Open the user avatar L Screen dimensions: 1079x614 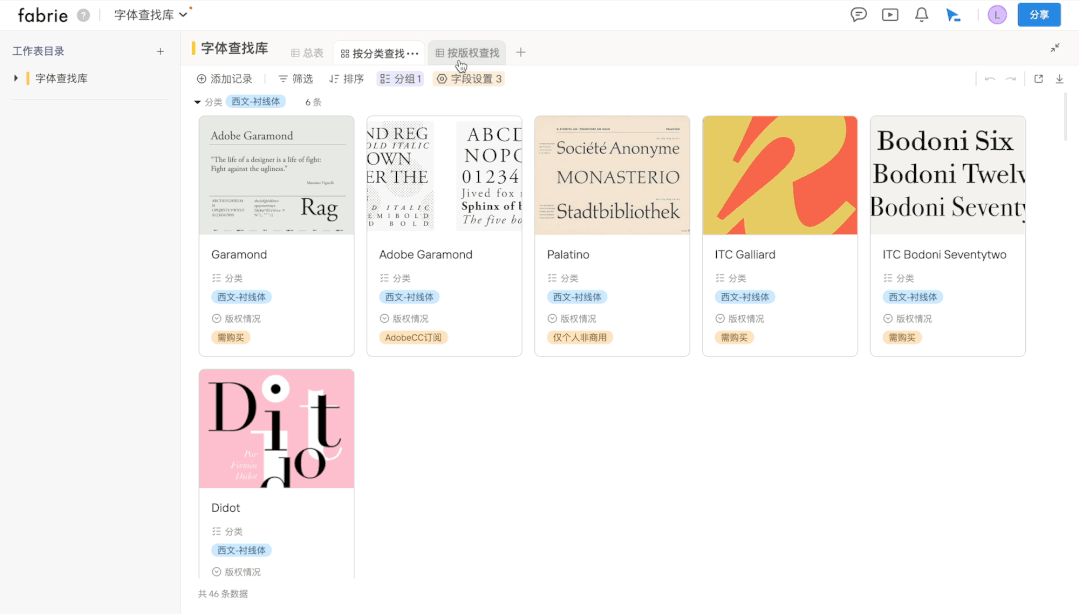point(997,14)
